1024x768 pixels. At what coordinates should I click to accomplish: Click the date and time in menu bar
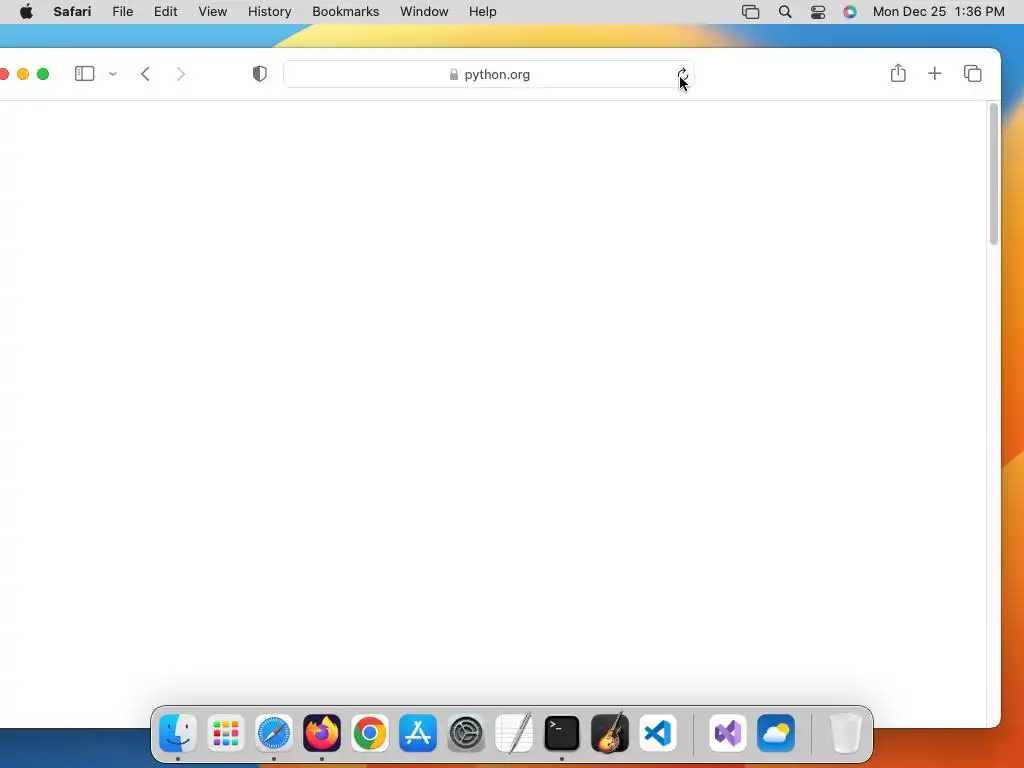point(938,11)
